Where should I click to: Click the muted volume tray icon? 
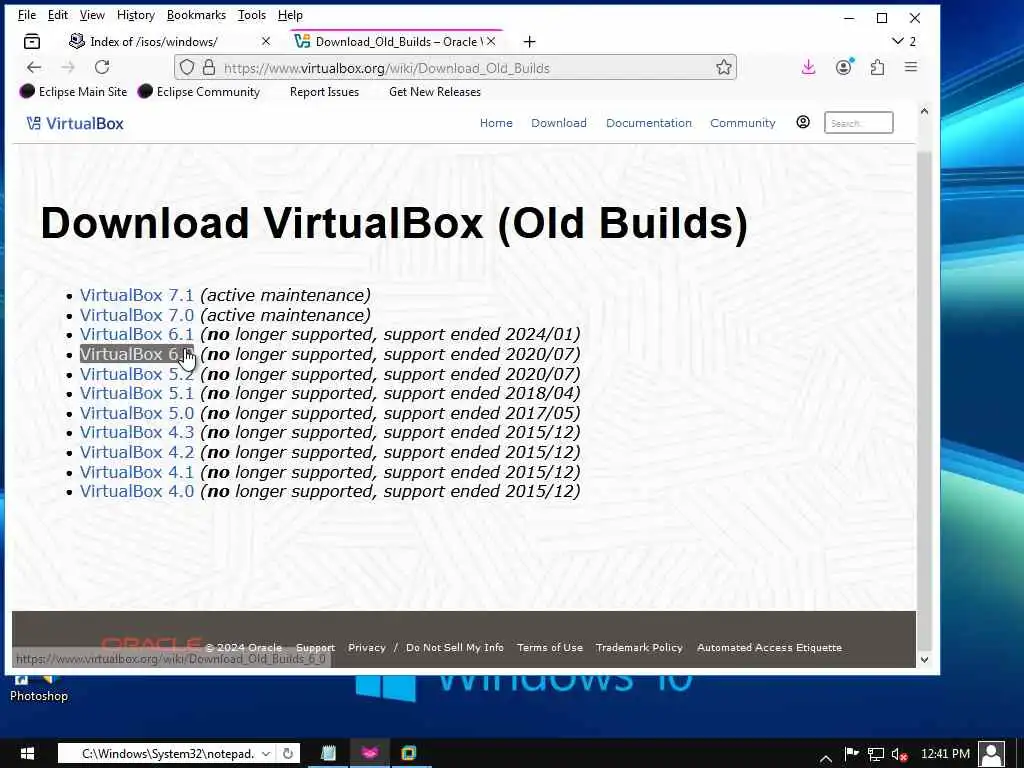click(x=899, y=754)
